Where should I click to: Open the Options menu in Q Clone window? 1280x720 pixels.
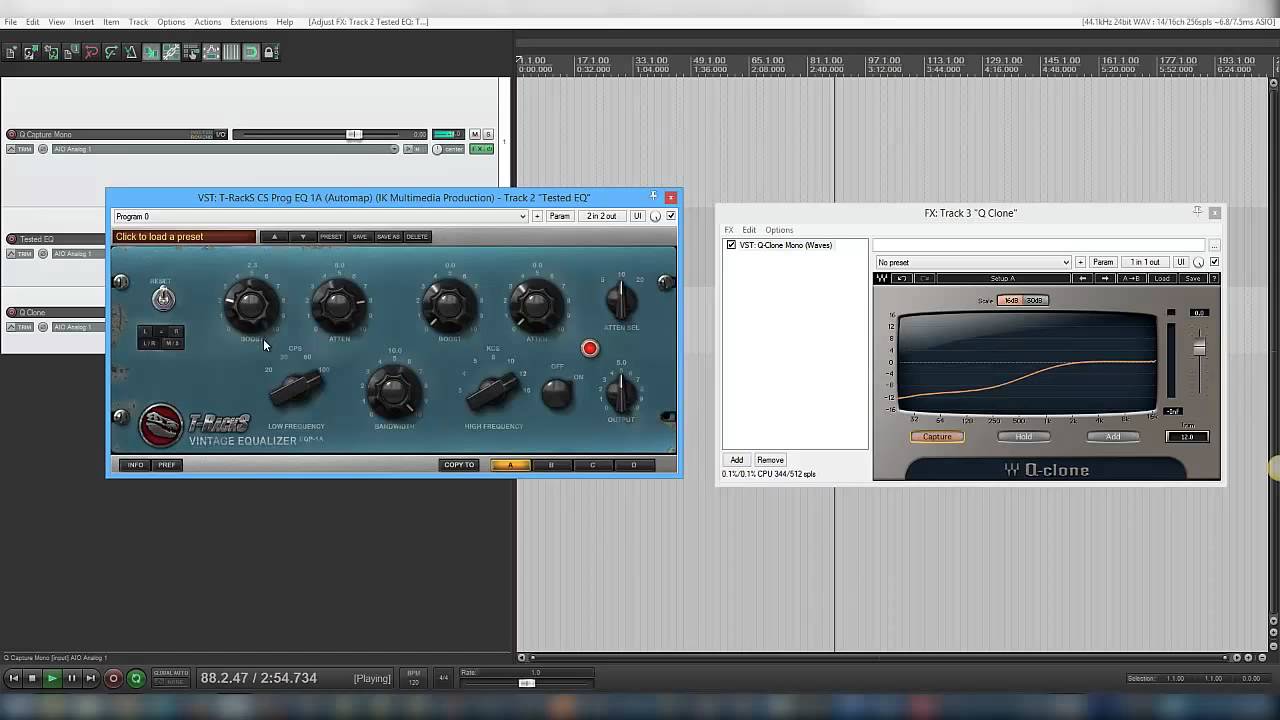(779, 230)
